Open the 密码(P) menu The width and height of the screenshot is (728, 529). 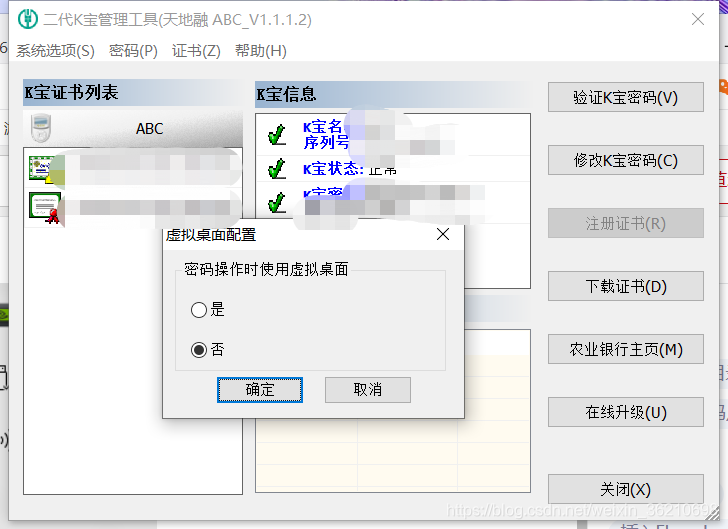[x=133, y=51]
